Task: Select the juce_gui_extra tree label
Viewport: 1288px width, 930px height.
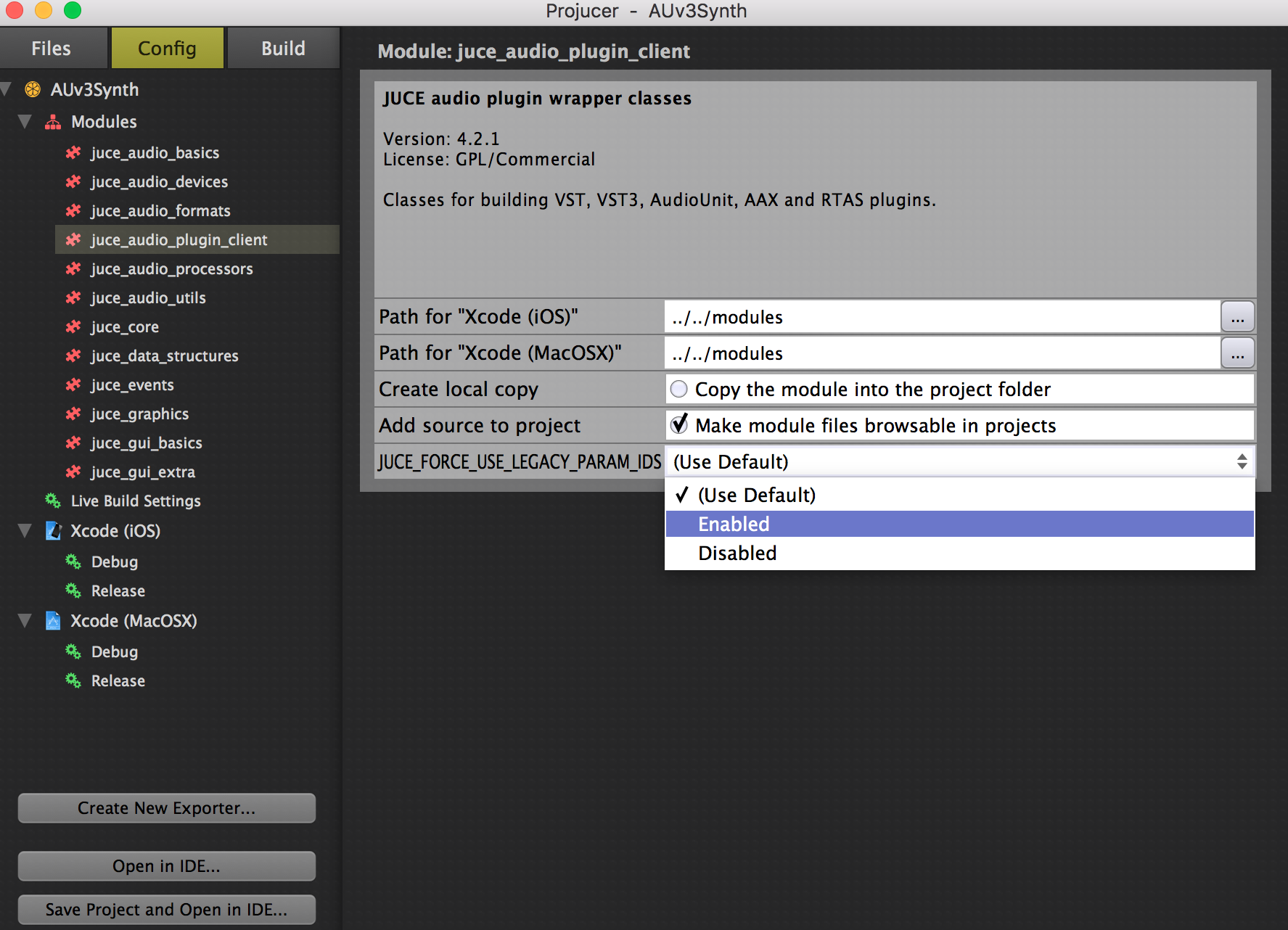Action: pos(143,472)
